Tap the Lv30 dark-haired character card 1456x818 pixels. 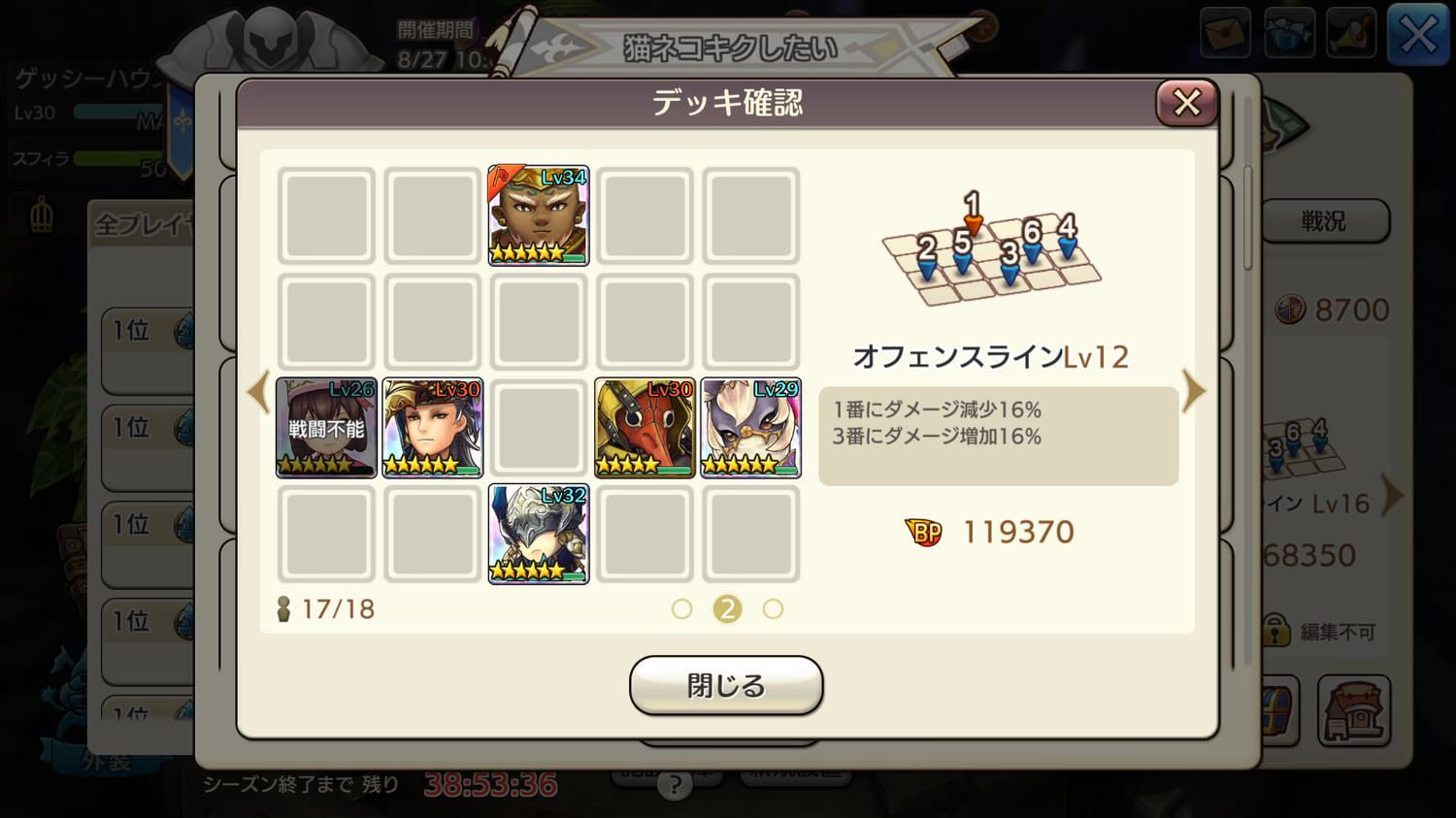point(433,428)
